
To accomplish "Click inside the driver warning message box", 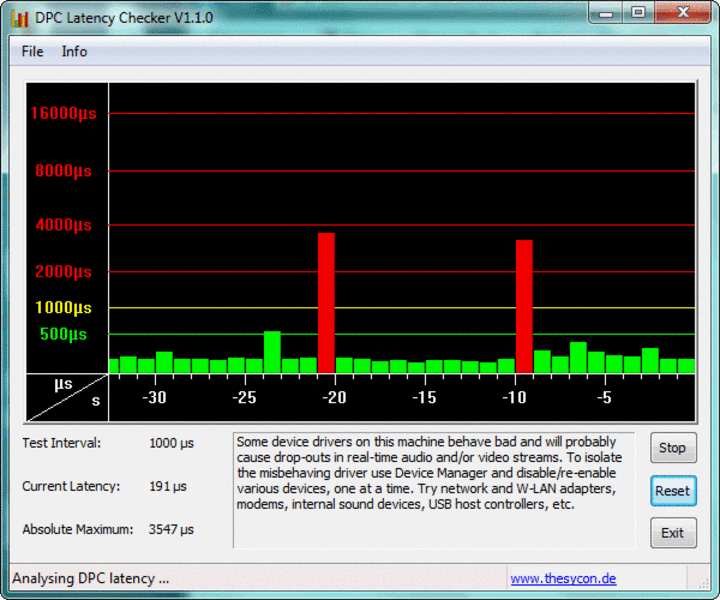I will coord(433,490).
